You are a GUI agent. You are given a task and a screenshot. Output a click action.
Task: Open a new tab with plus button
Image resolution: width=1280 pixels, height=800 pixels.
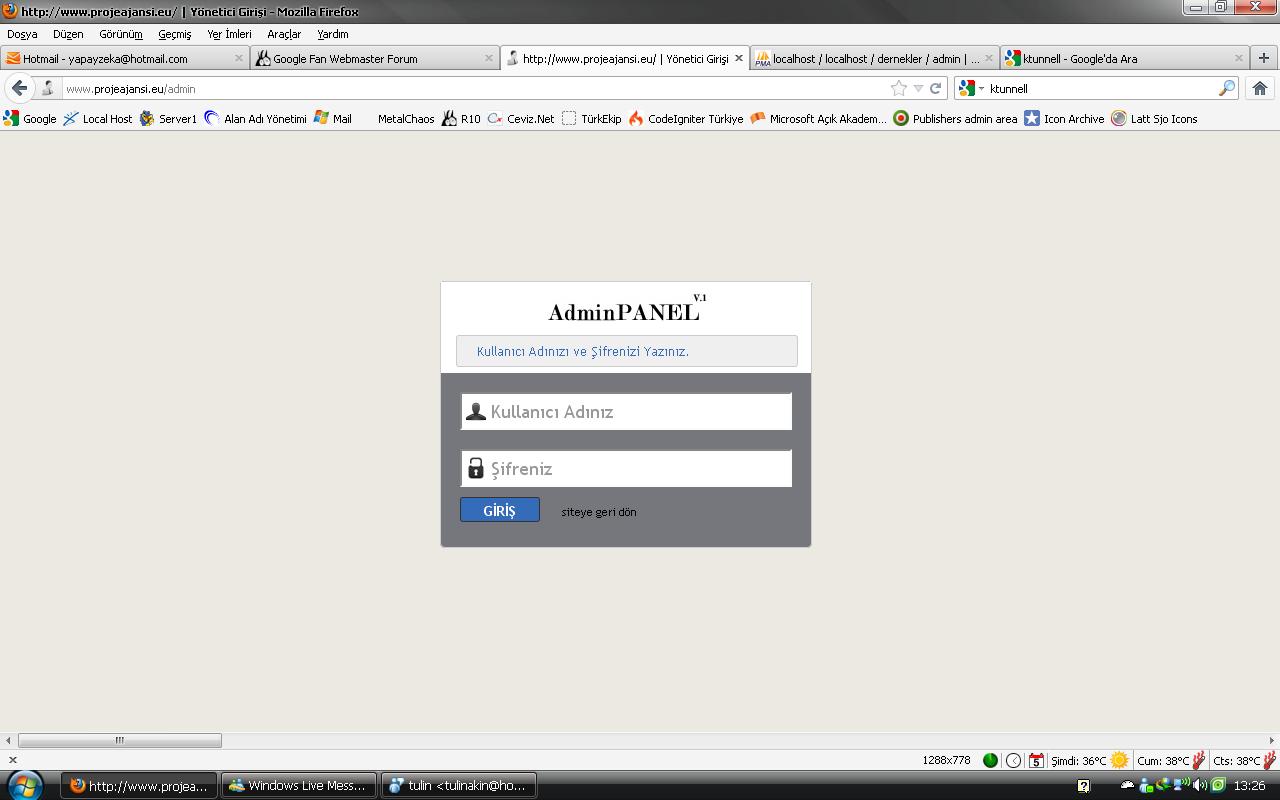click(x=1263, y=58)
